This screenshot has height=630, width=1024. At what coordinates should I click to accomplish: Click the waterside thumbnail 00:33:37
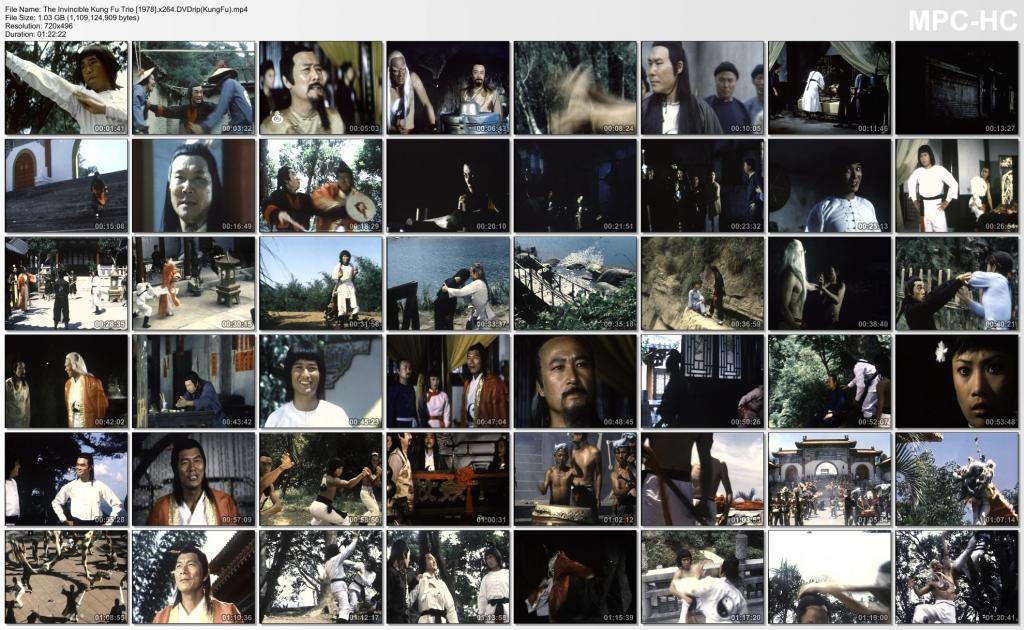448,283
